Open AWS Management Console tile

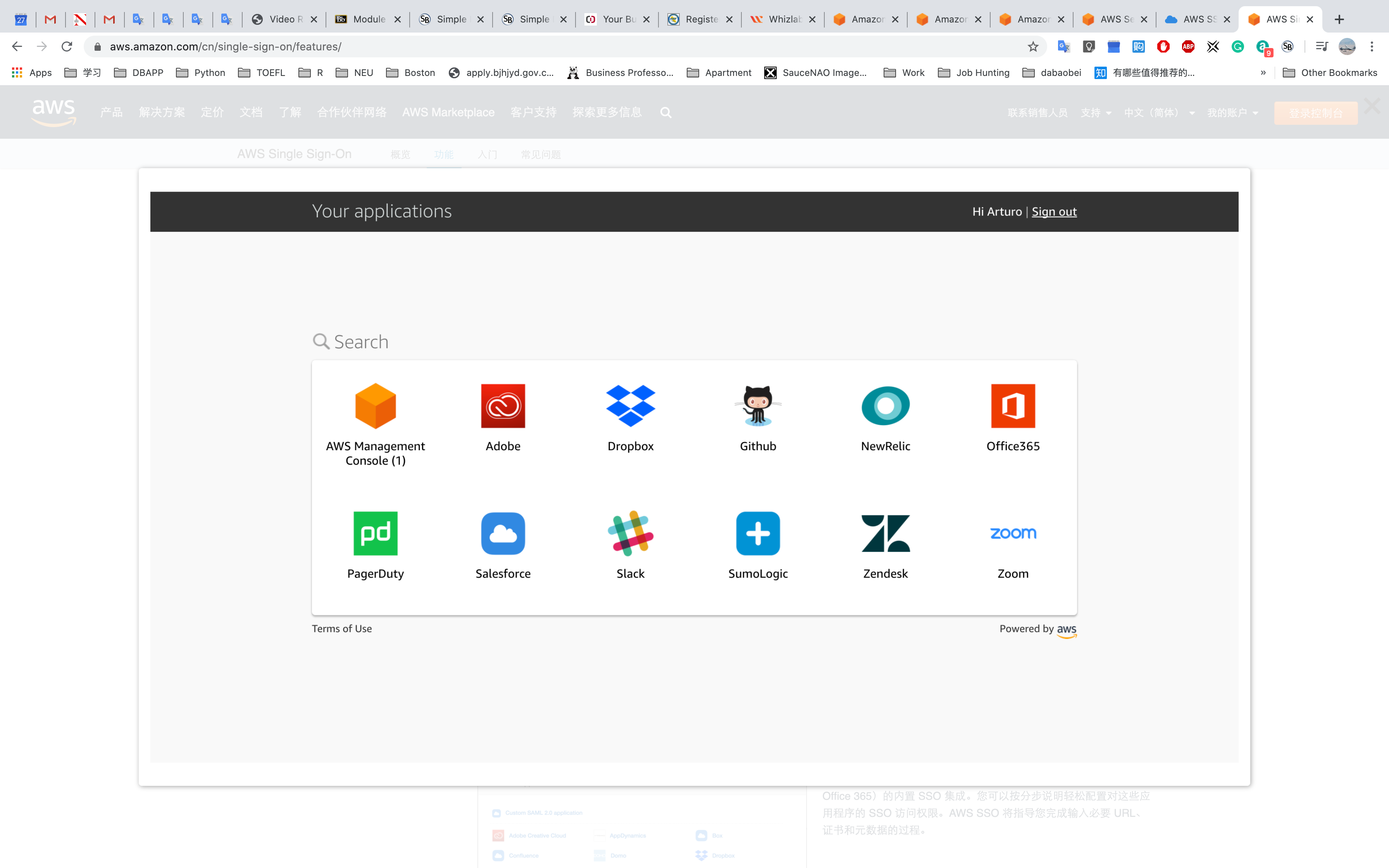coord(376,406)
